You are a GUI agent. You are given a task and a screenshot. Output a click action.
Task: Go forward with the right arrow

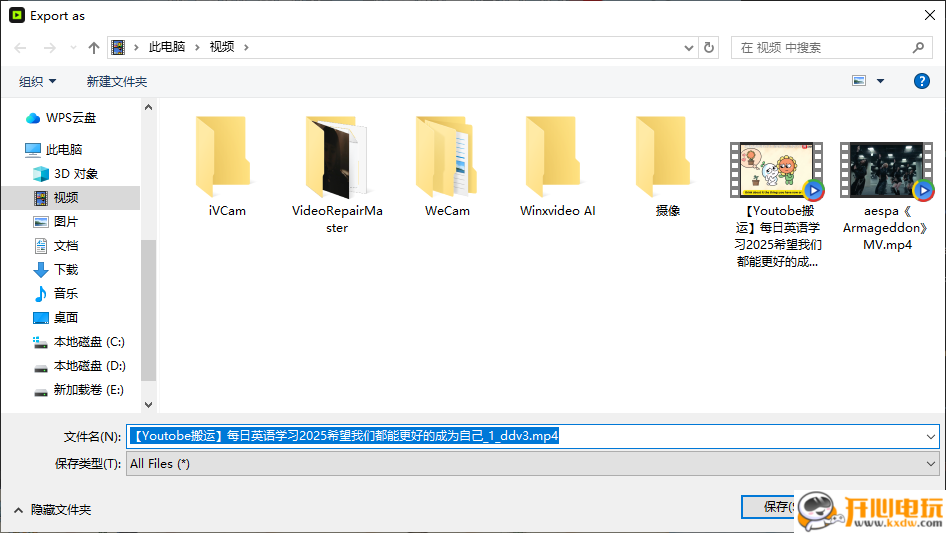click(49, 48)
